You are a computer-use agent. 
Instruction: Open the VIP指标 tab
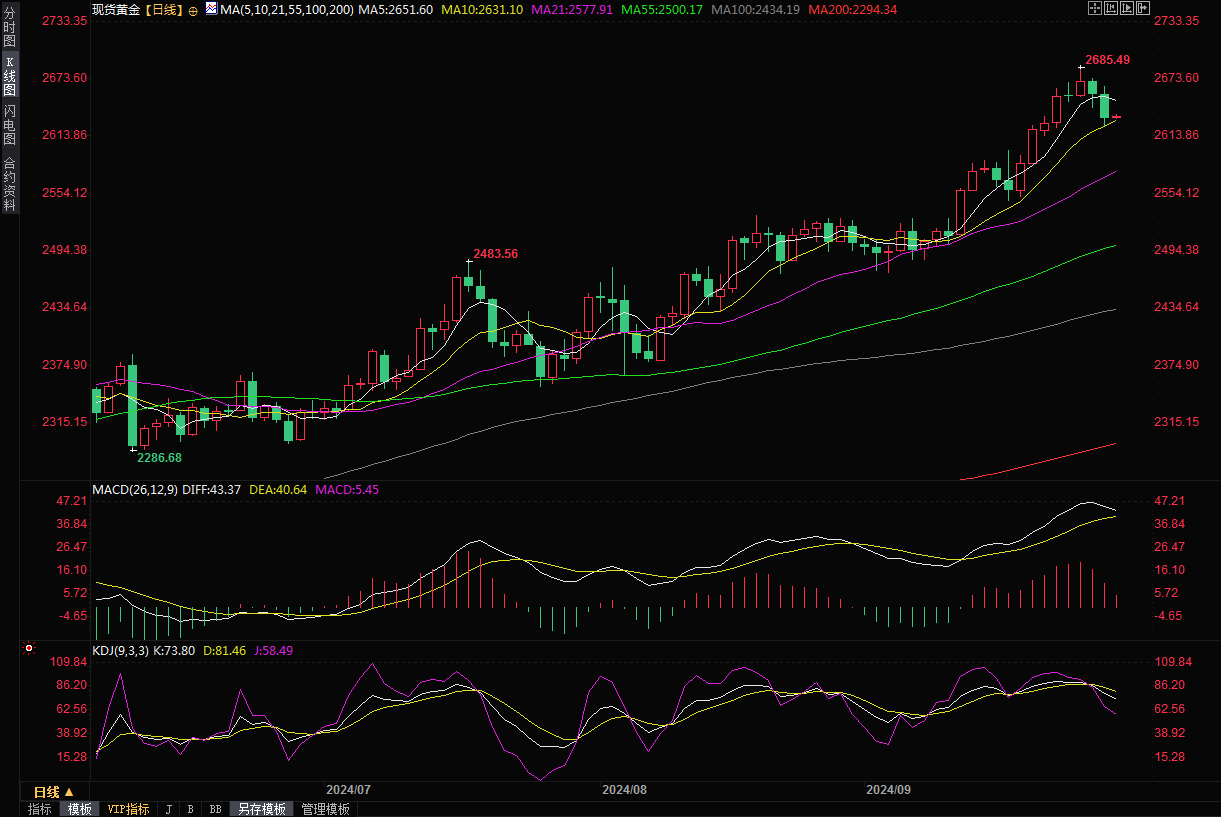click(x=128, y=809)
